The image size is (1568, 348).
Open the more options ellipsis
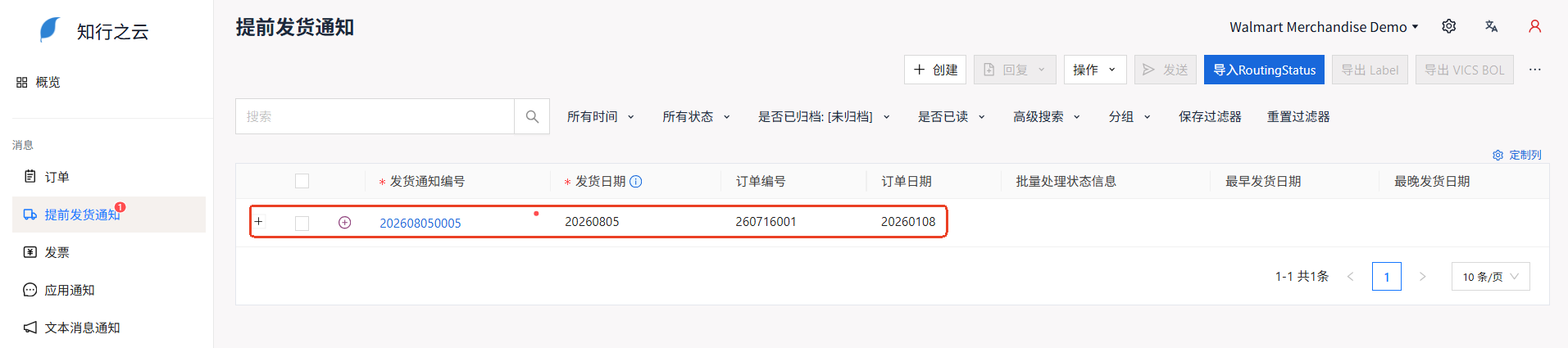(1535, 70)
